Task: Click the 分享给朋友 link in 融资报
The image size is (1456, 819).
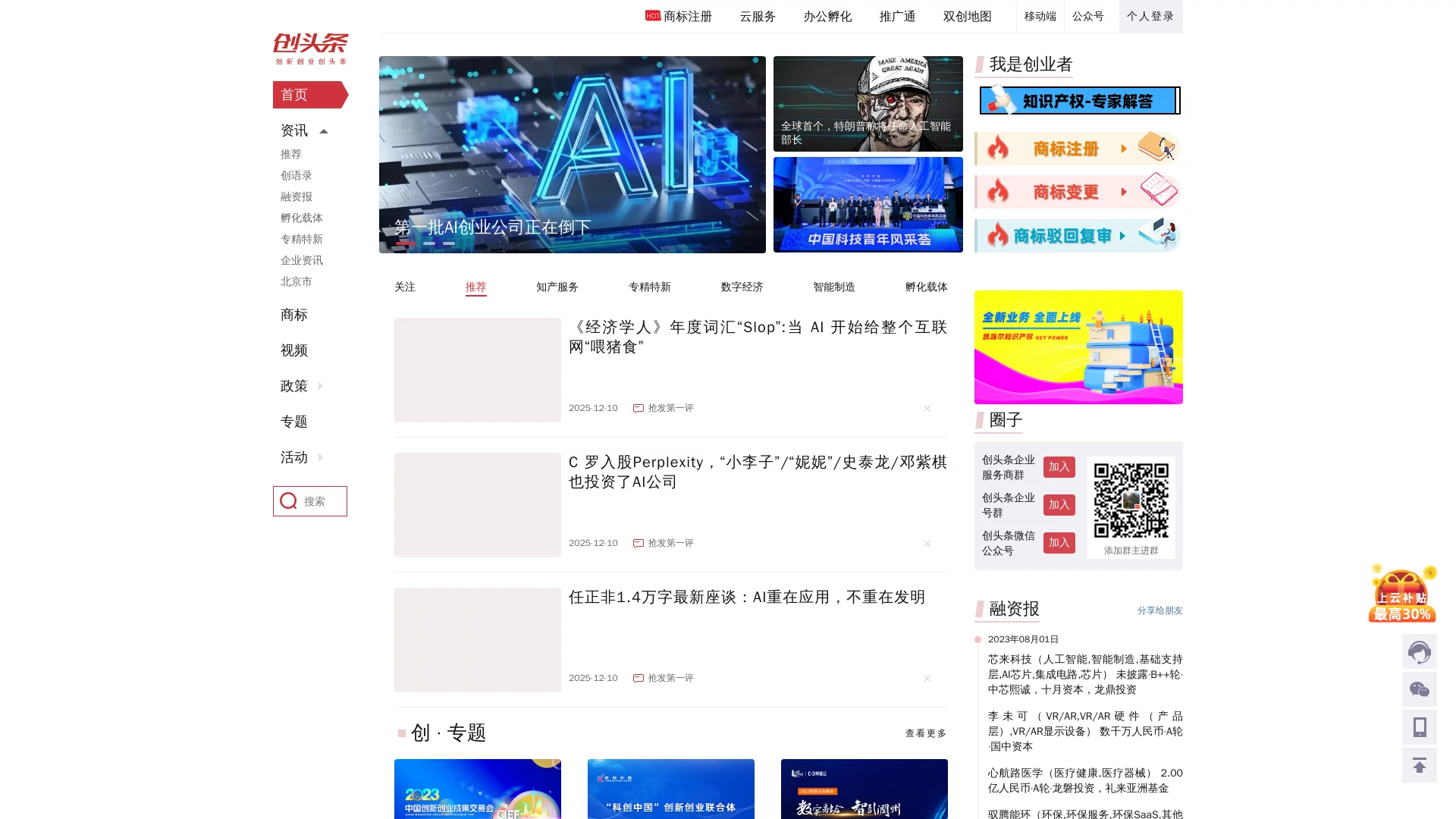Action: point(1159,610)
